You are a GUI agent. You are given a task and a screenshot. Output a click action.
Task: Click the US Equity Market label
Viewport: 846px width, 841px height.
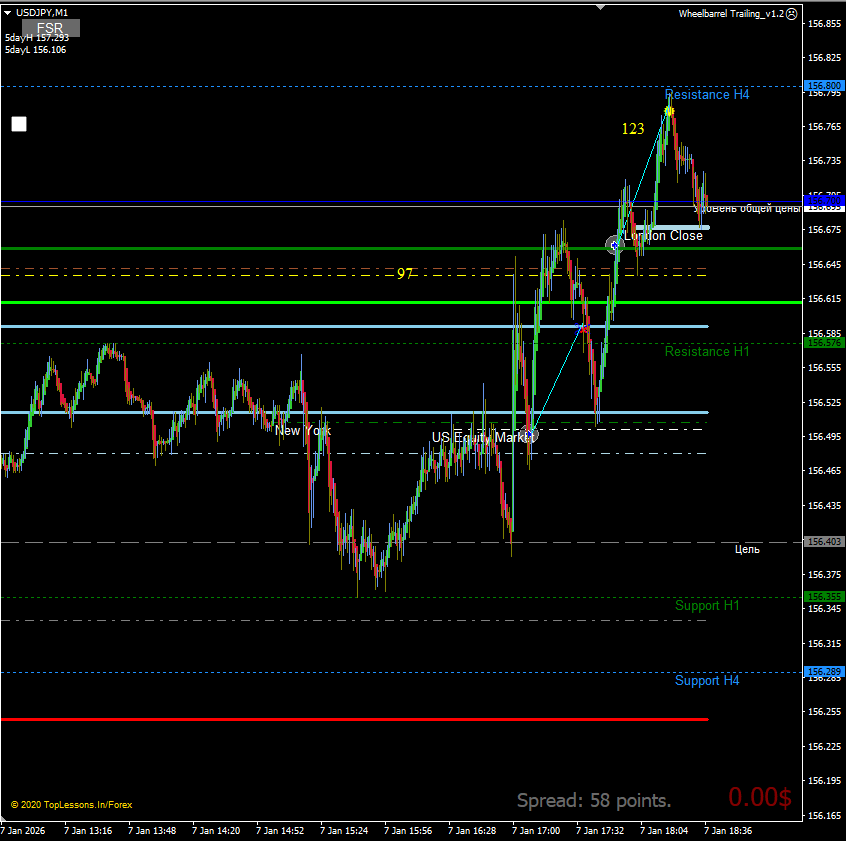[x=481, y=437]
